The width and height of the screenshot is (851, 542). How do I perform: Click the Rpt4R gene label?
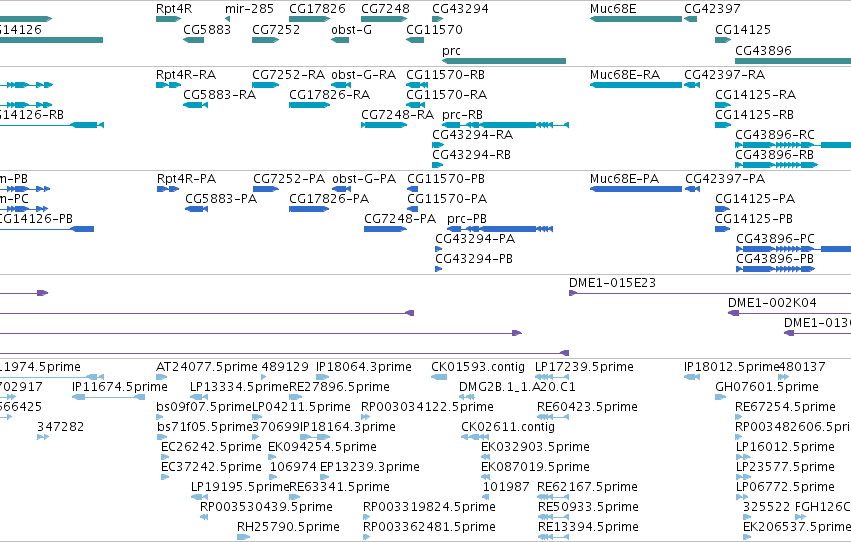(174, 9)
